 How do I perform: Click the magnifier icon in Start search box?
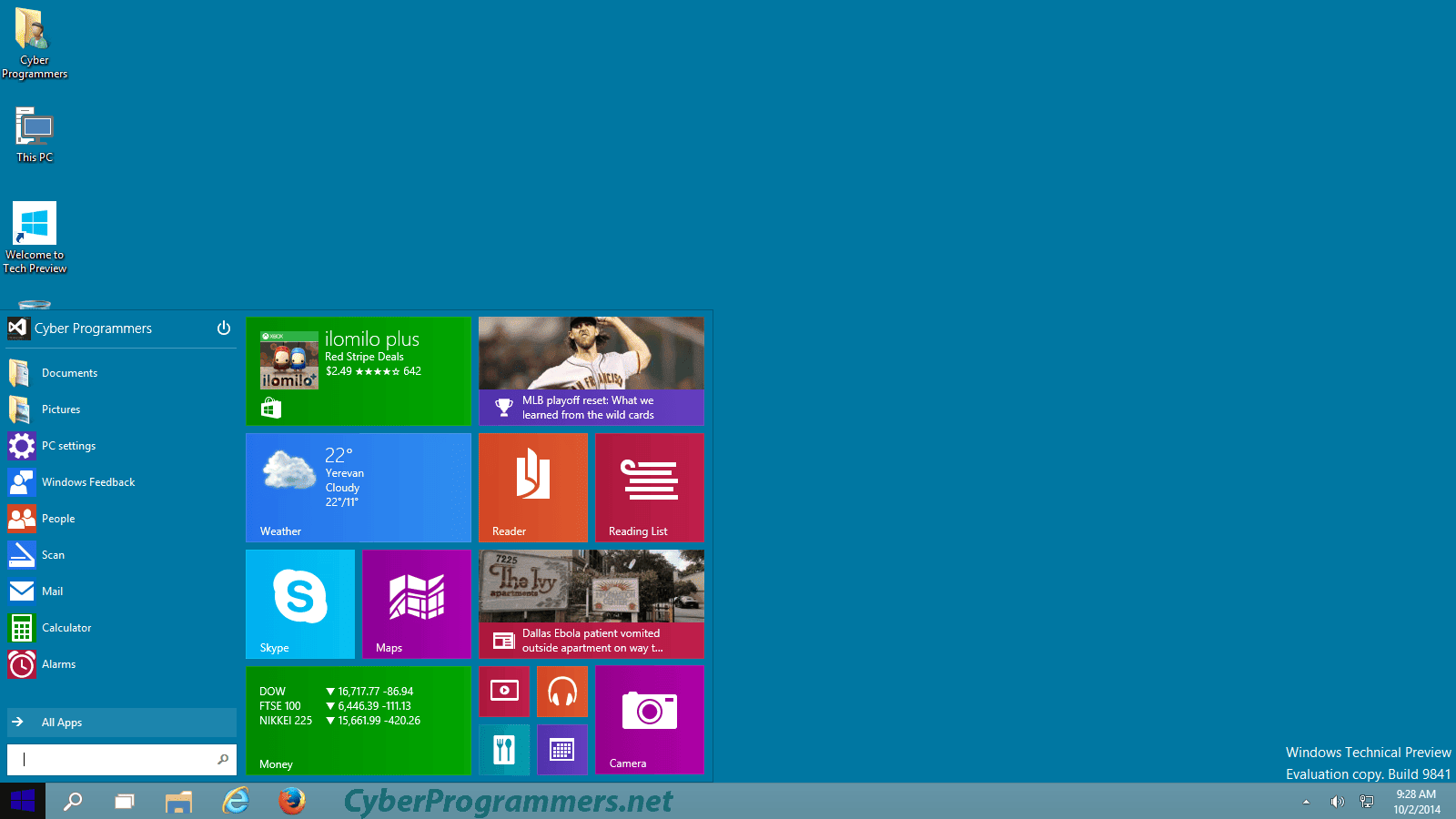(223, 759)
